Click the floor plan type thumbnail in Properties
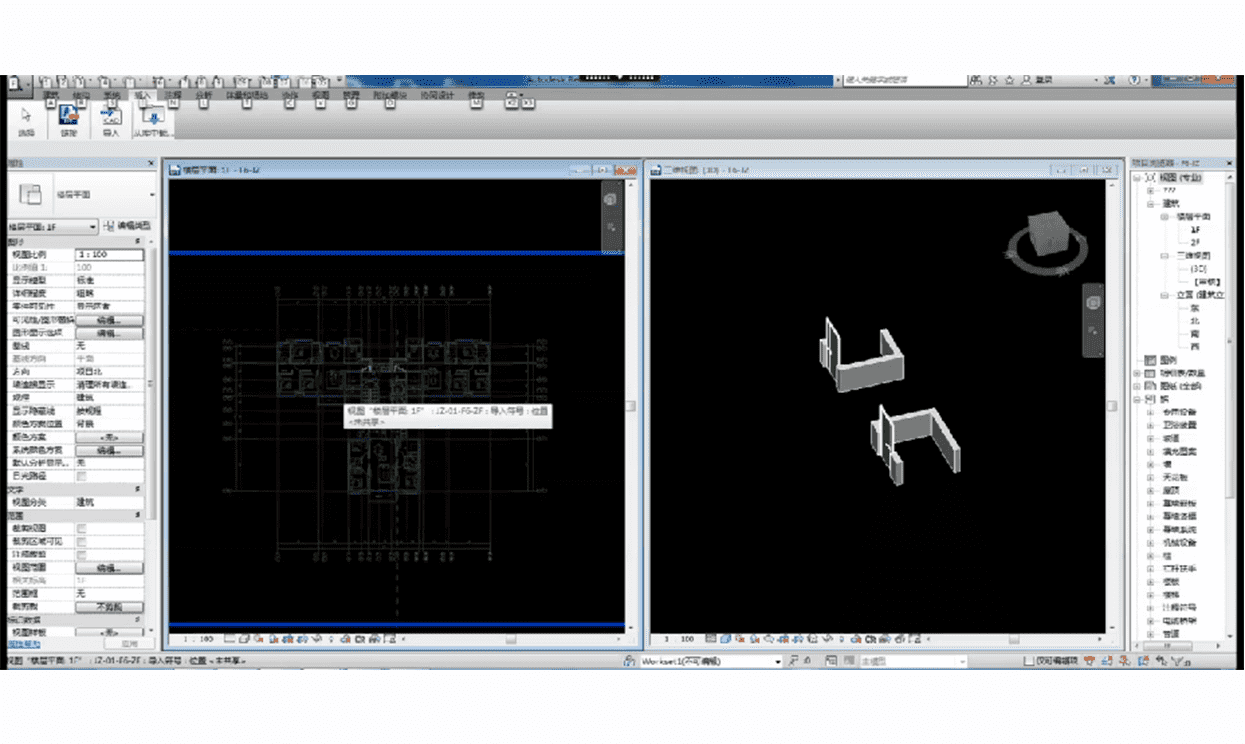 click(30, 194)
